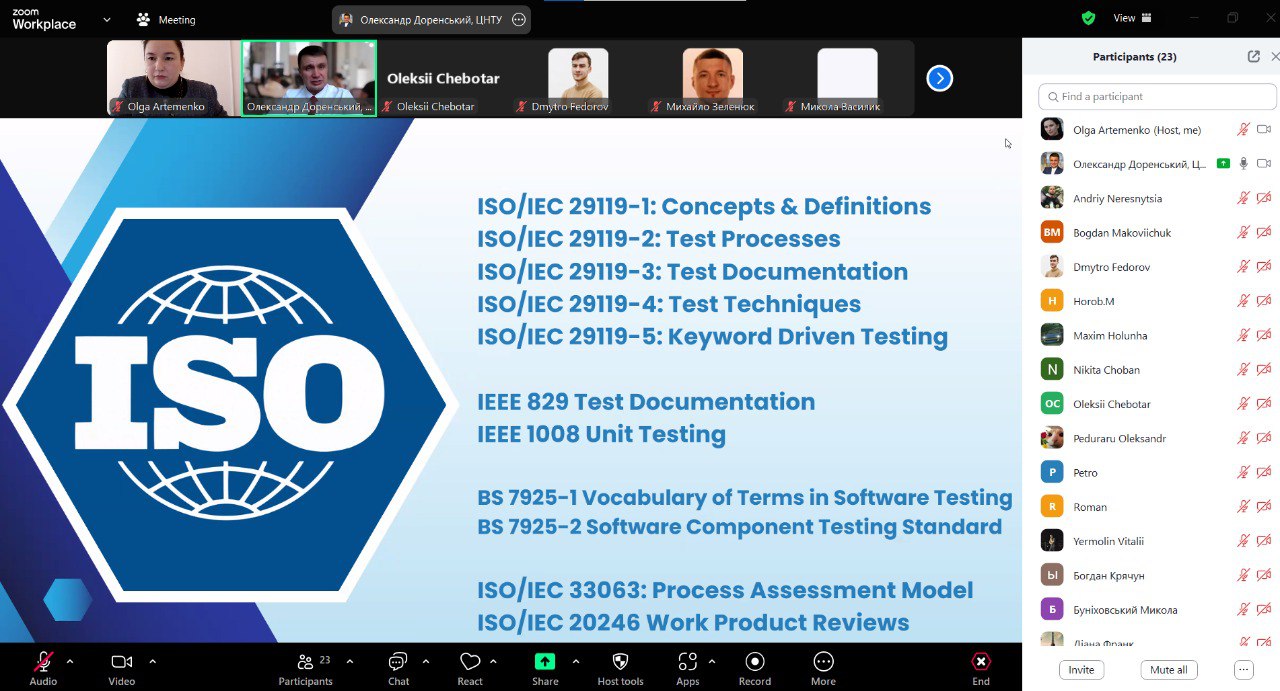This screenshot has height=691, width=1280.
Task: Expand the arrow next to React
Action: 493,661
